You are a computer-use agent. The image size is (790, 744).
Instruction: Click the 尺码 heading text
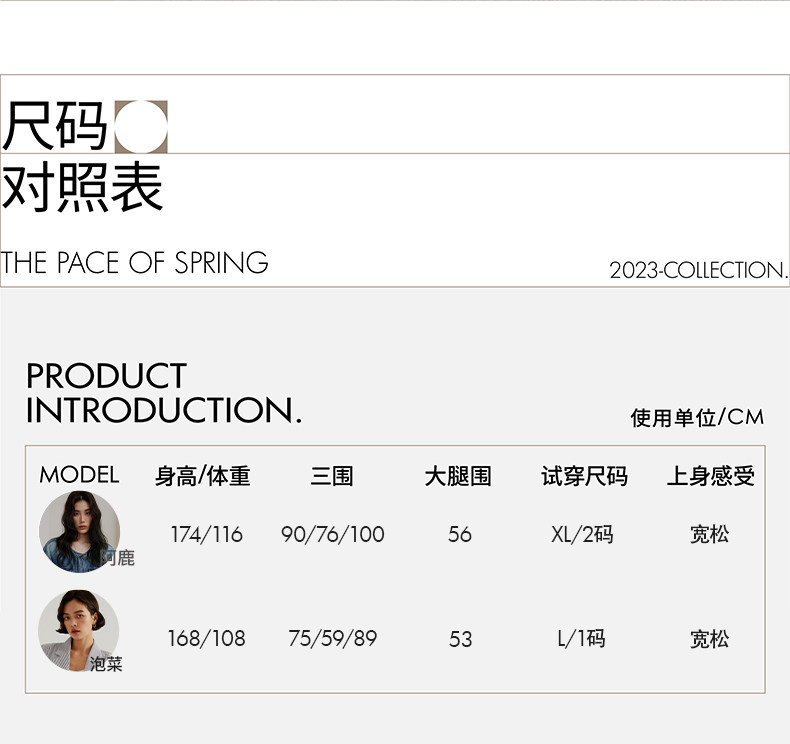point(55,126)
